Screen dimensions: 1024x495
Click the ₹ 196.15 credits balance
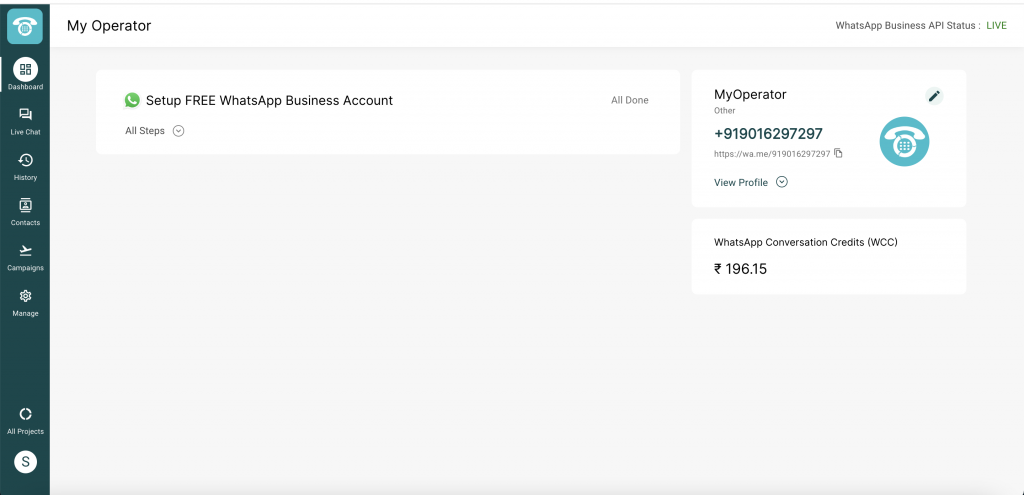click(x=741, y=268)
